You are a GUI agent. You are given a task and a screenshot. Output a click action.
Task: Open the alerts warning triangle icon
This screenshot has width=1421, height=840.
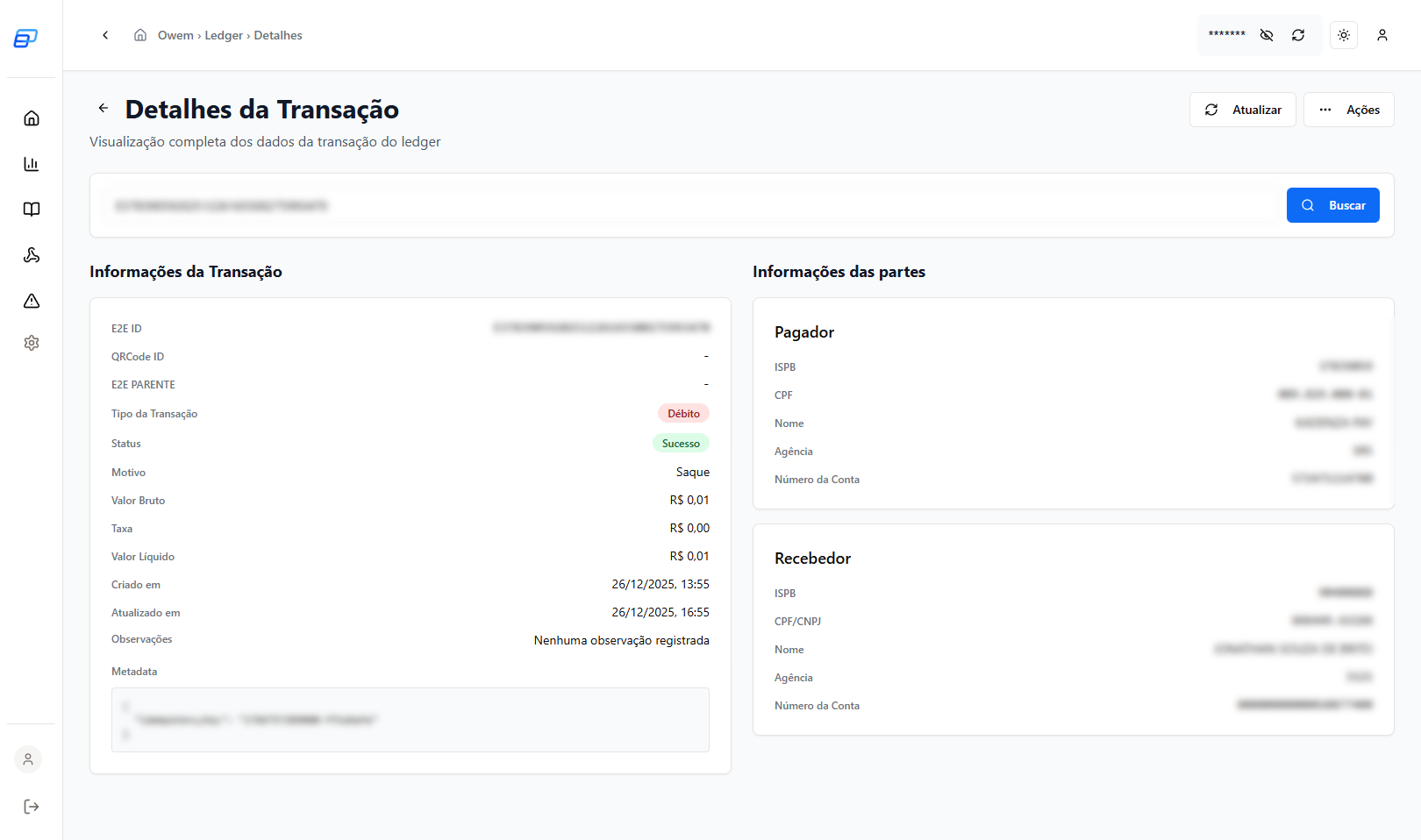(32, 301)
